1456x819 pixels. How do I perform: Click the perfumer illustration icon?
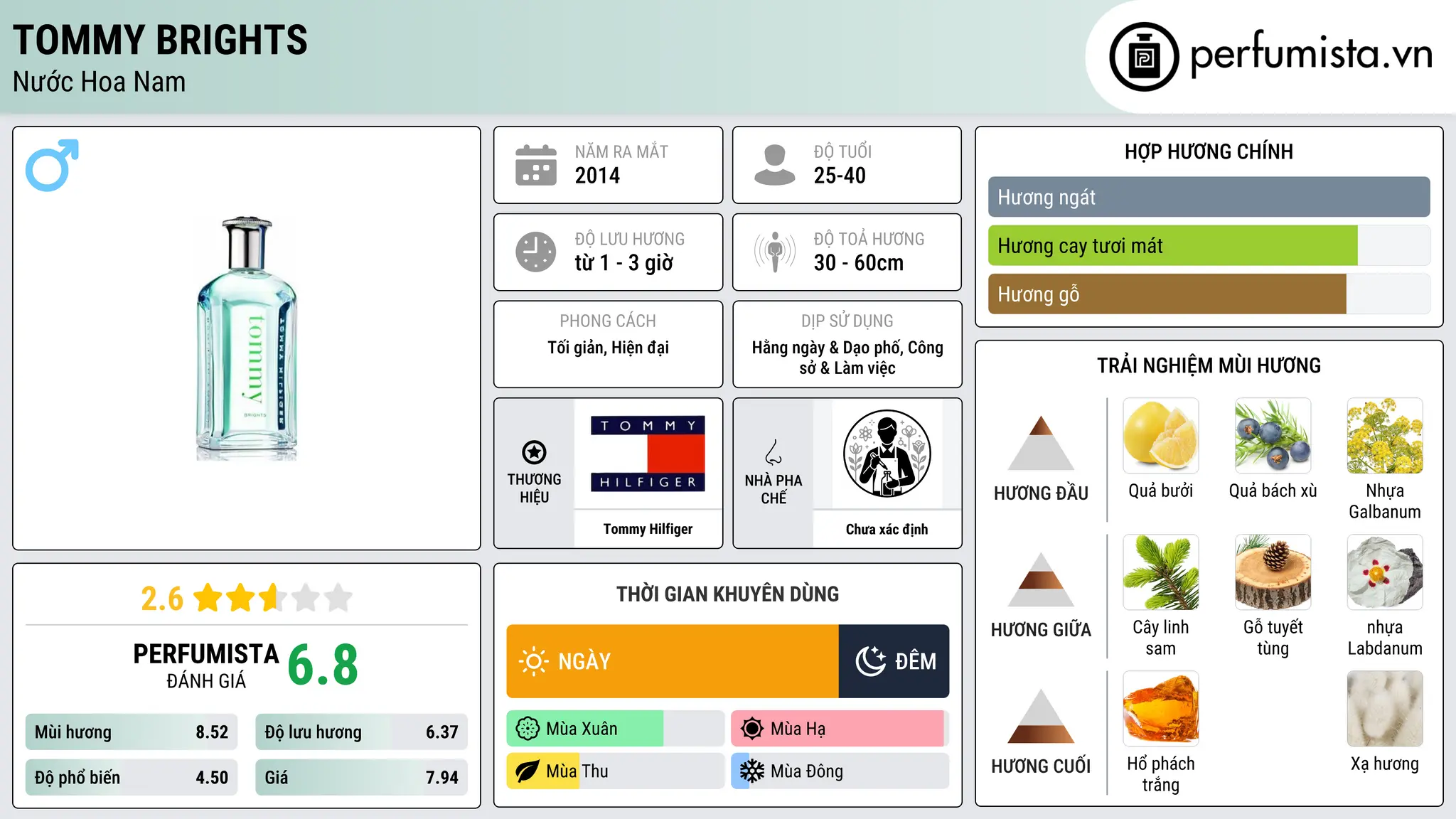[x=887, y=454]
